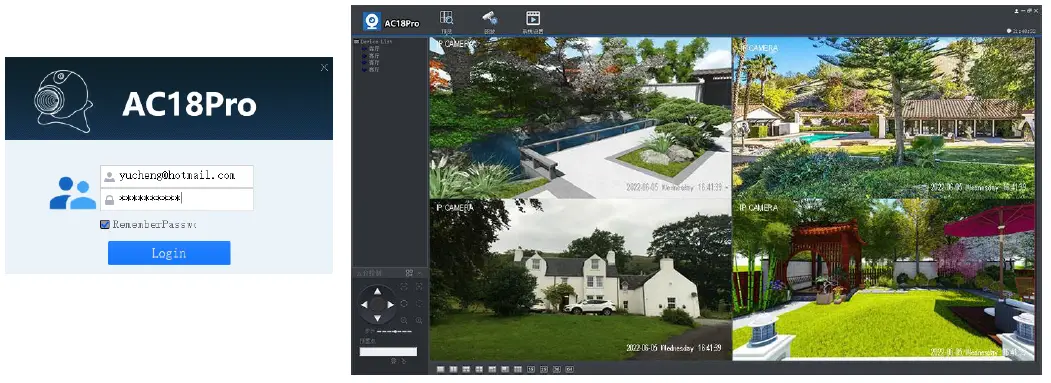Switch to 36-channel split layout
1051x383 pixels.
tap(556, 370)
